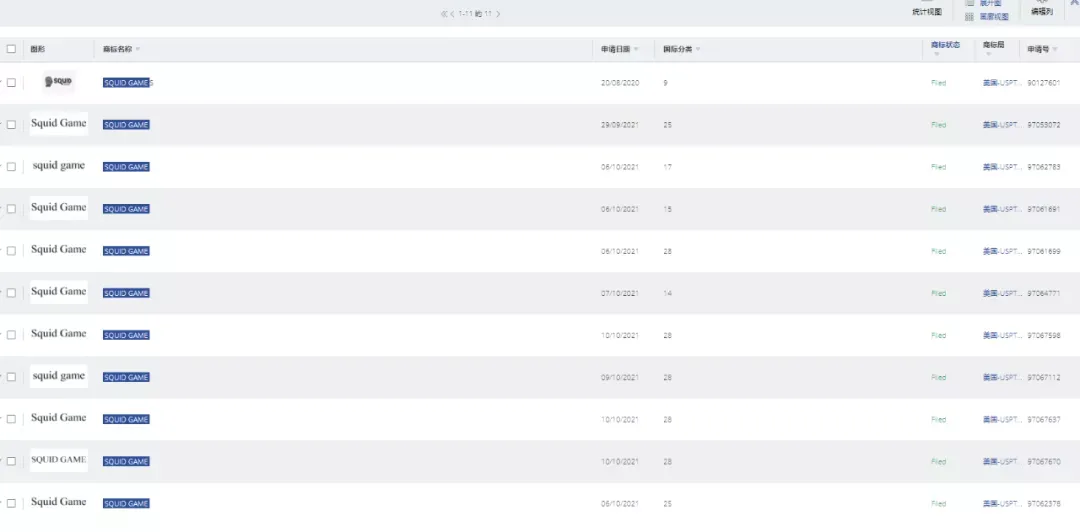The height and width of the screenshot is (532, 1080).
Task: Click the grid icon beside 图層视图
Action: (969, 17)
